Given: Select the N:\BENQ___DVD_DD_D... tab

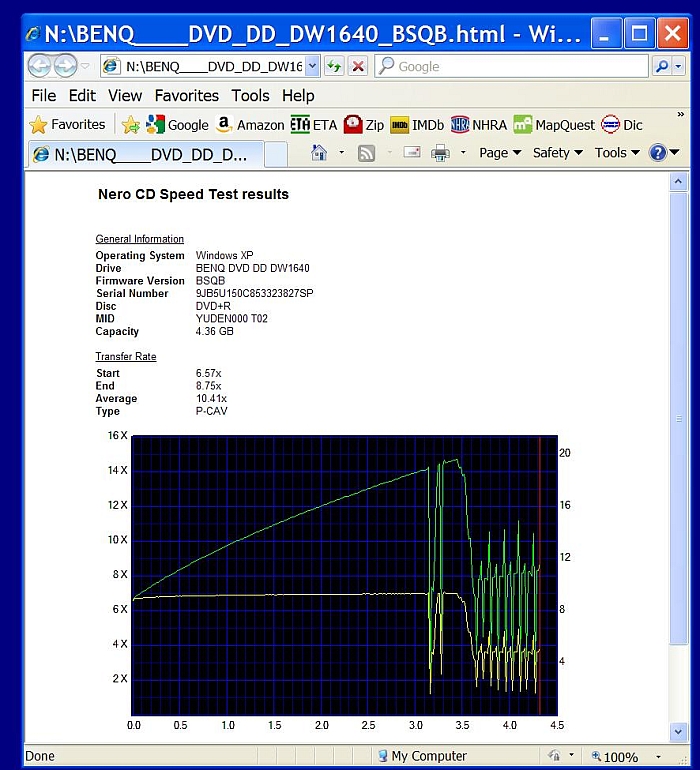Looking at the screenshot, I should click(145, 155).
